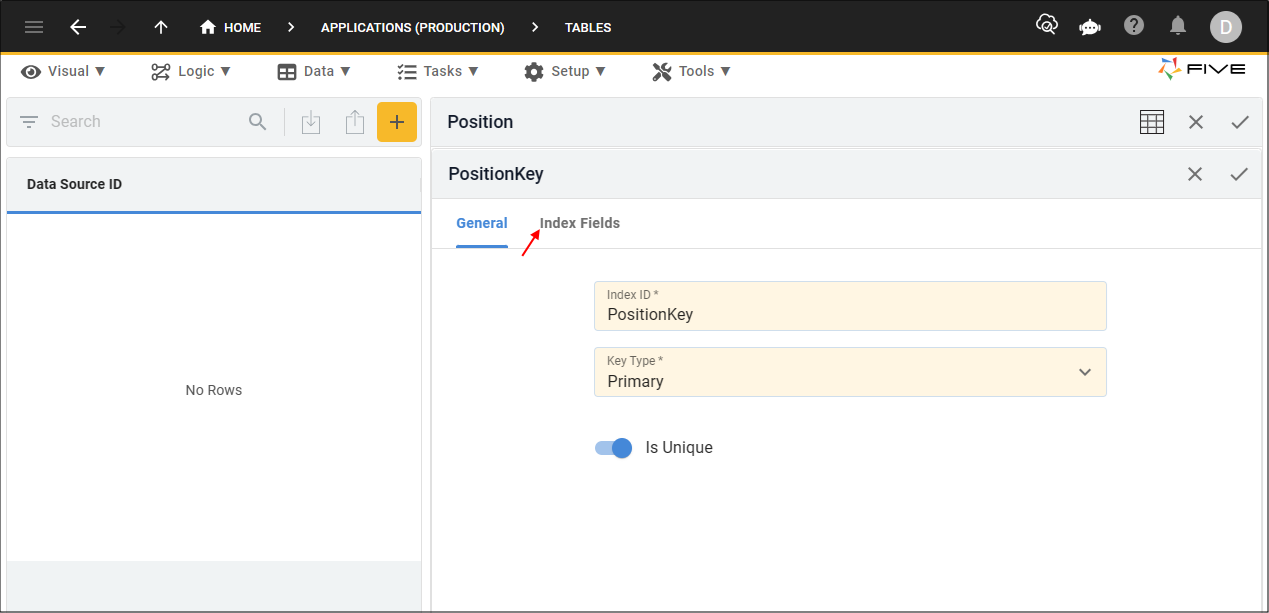
Task: Open the chatbot assistant icon
Action: (x=1090, y=27)
